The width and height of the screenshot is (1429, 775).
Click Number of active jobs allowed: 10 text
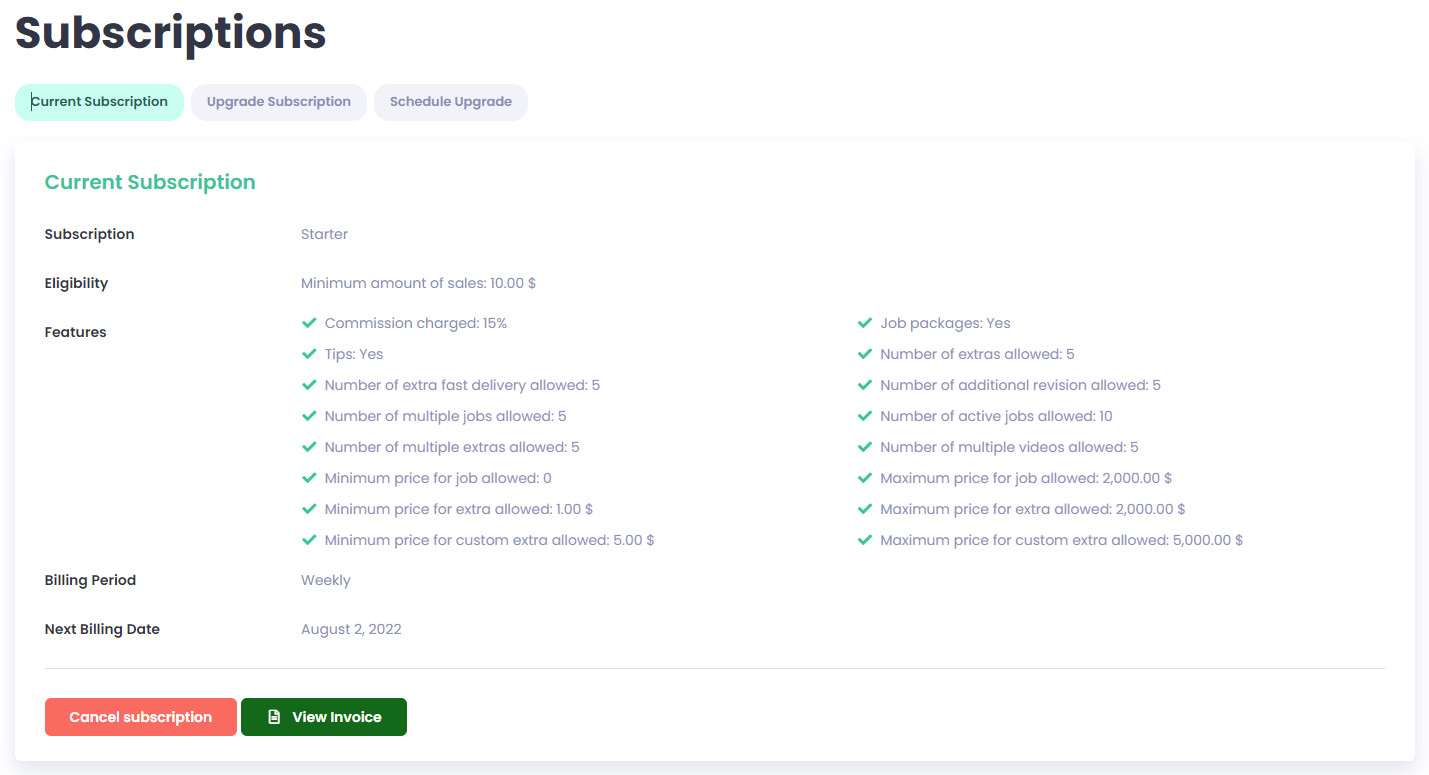(996, 416)
